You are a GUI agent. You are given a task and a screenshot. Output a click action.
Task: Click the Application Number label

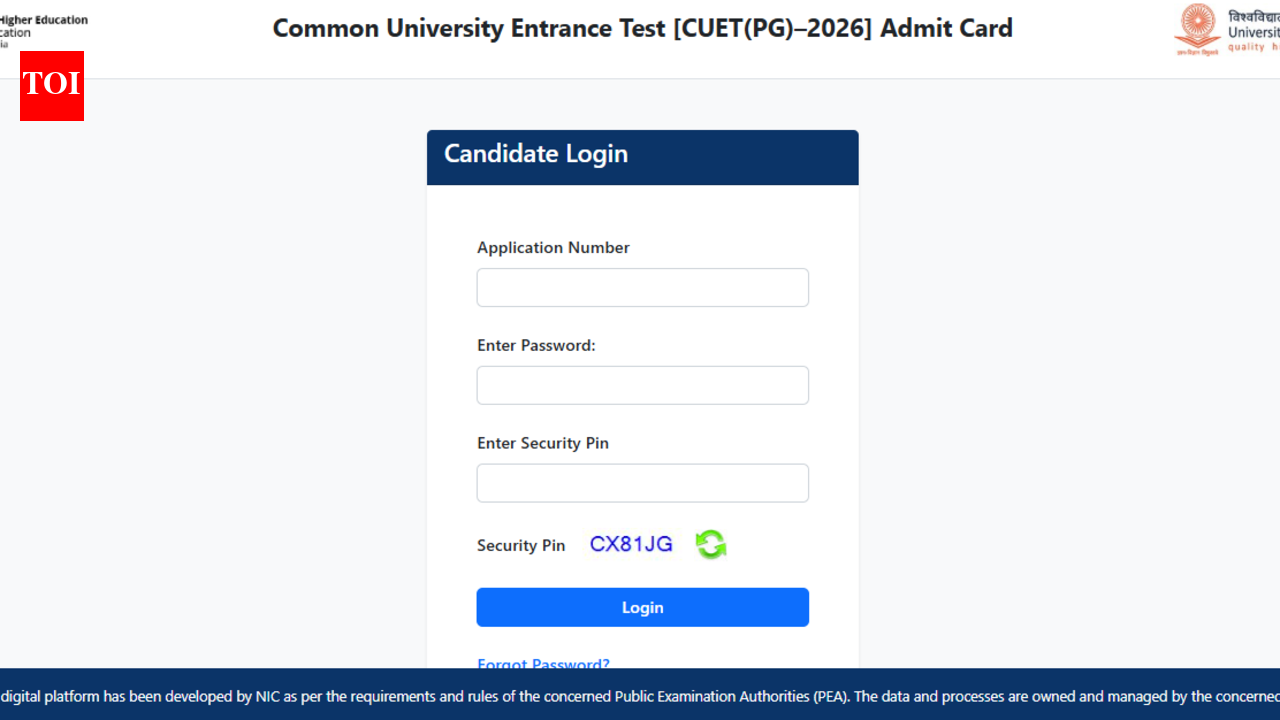[553, 247]
